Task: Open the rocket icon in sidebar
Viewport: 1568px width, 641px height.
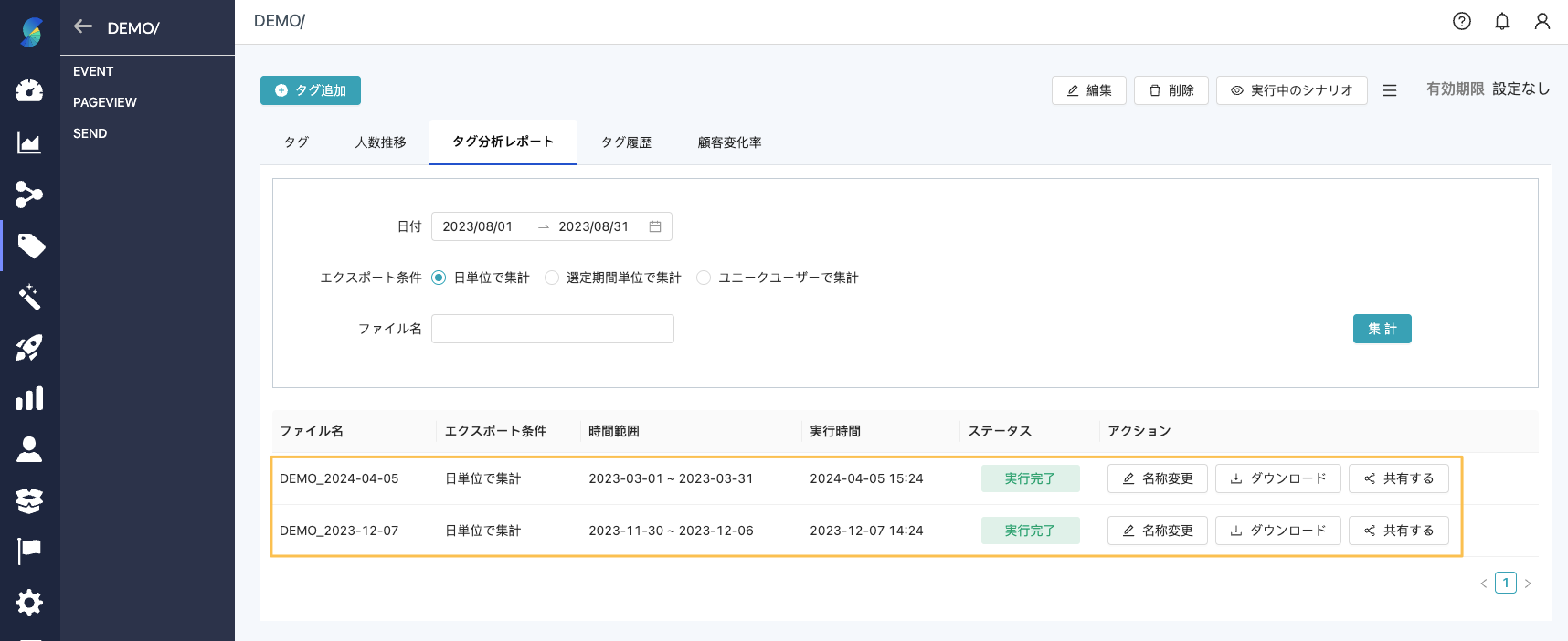Action: tap(29, 348)
